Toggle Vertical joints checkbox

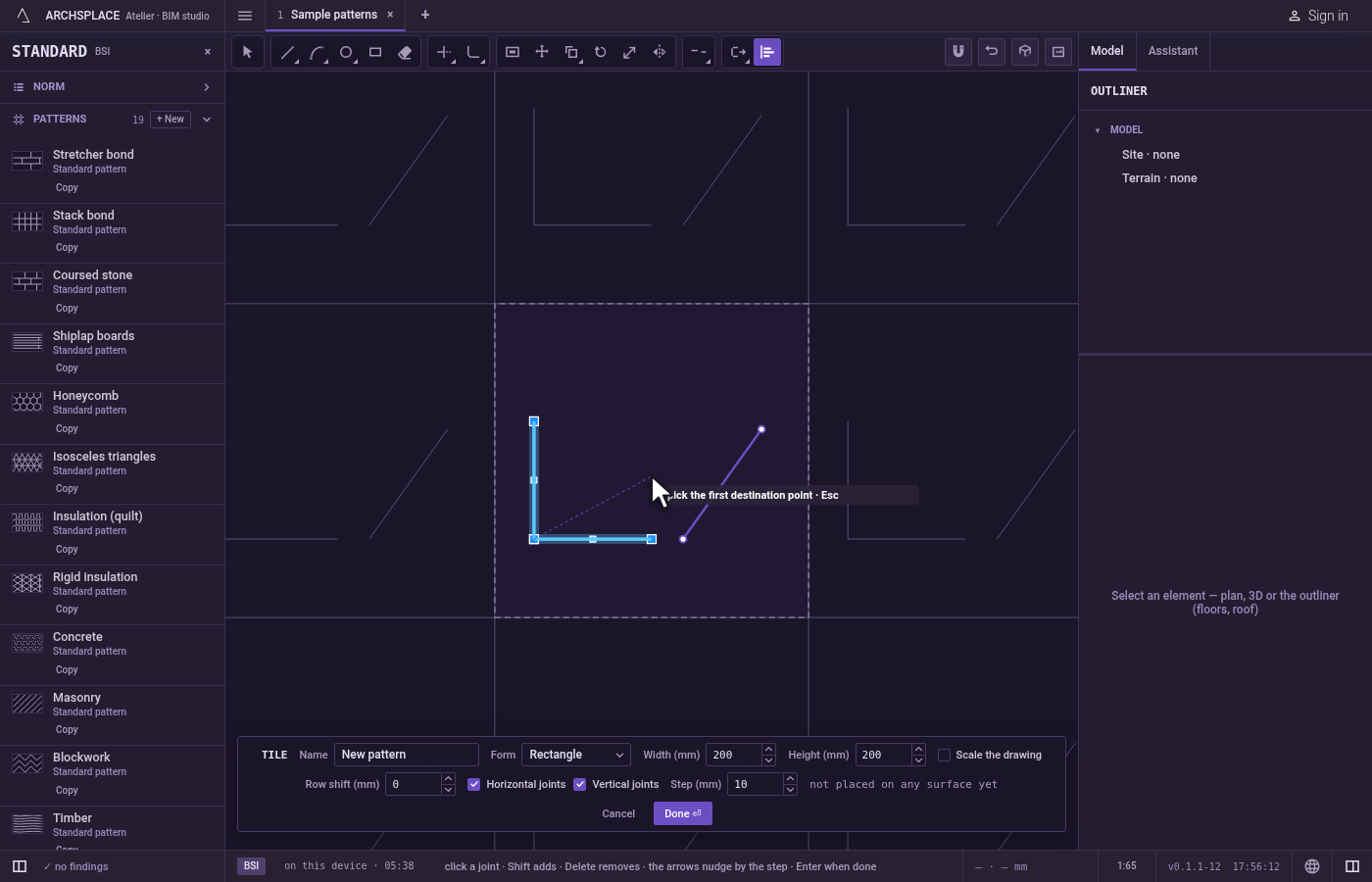pos(580,784)
